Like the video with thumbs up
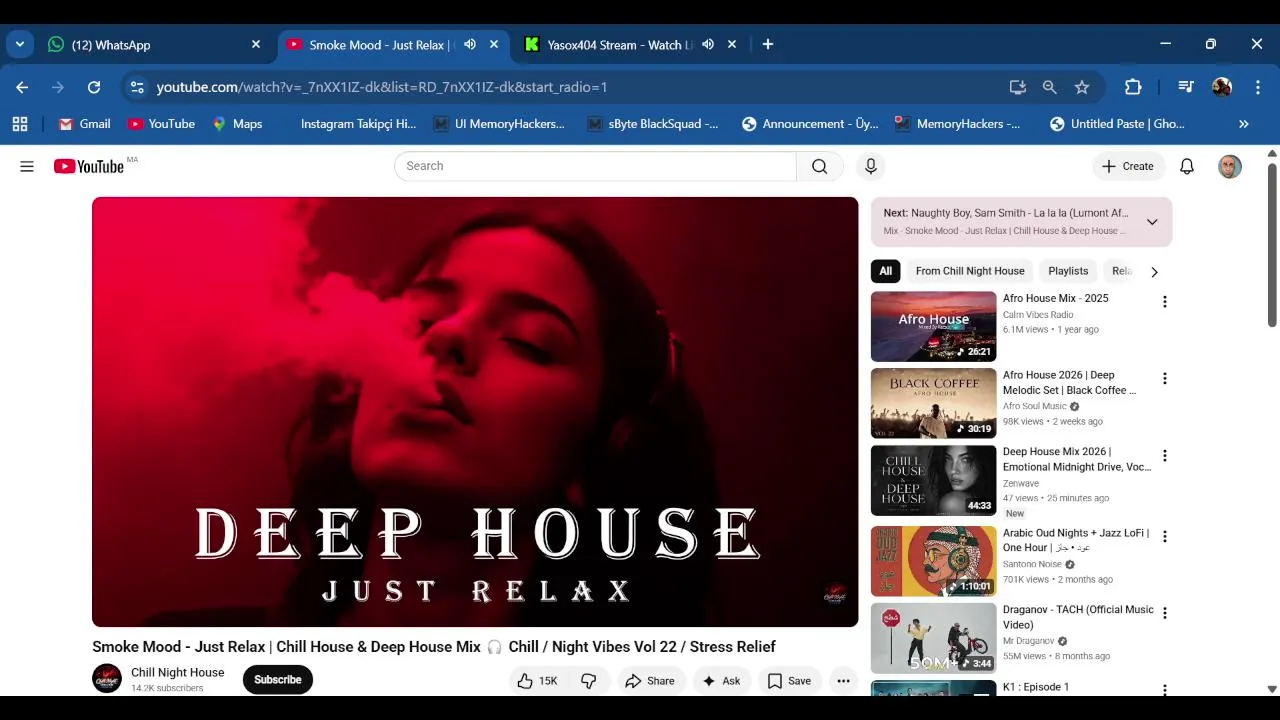Viewport: 1280px width, 720px height. point(537,681)
